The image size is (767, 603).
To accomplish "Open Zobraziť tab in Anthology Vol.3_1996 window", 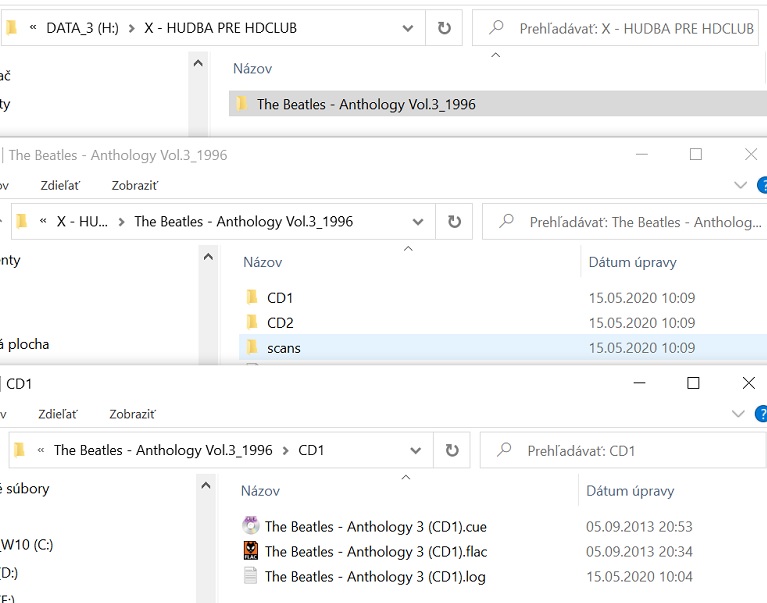I will (135, 185).
